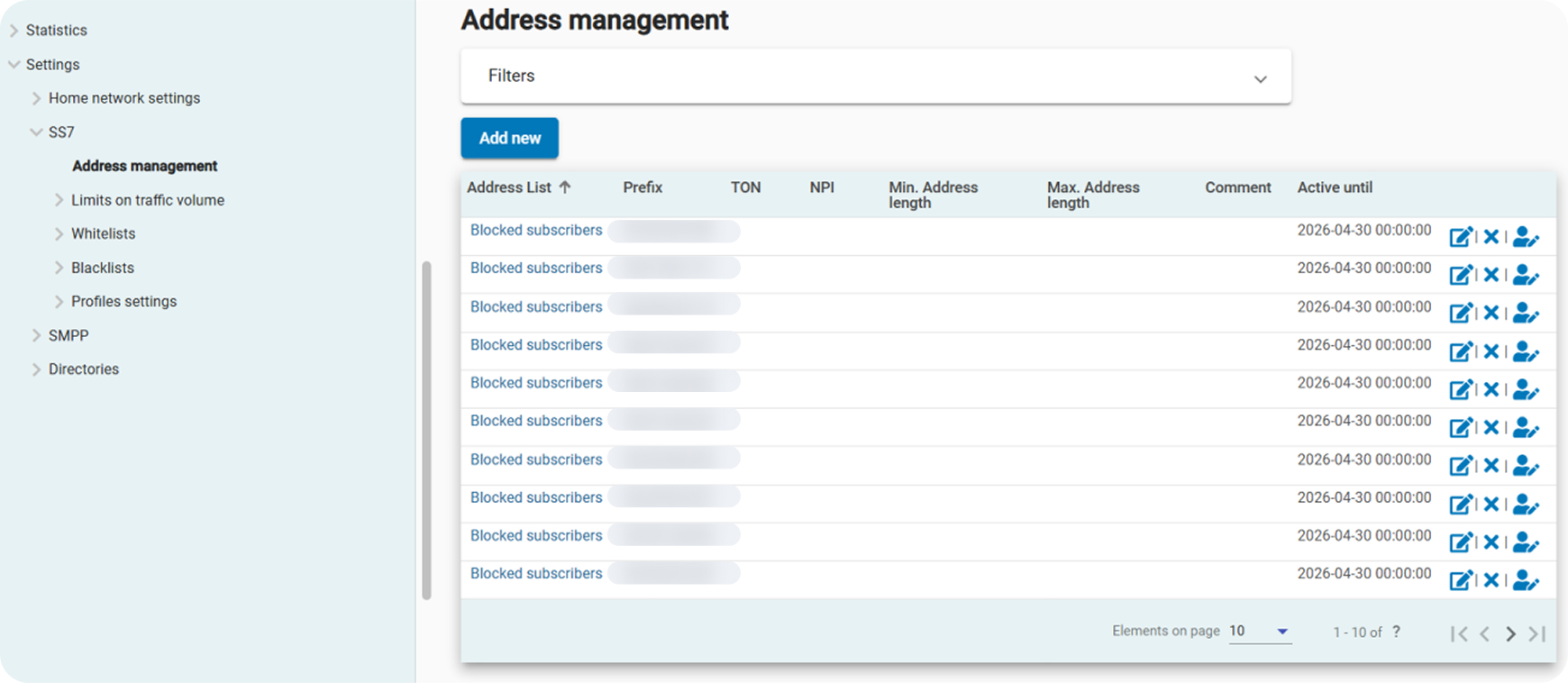
Task: Click the Max. Address length header
Action: pyautogui.click(x=1093, y=195)
